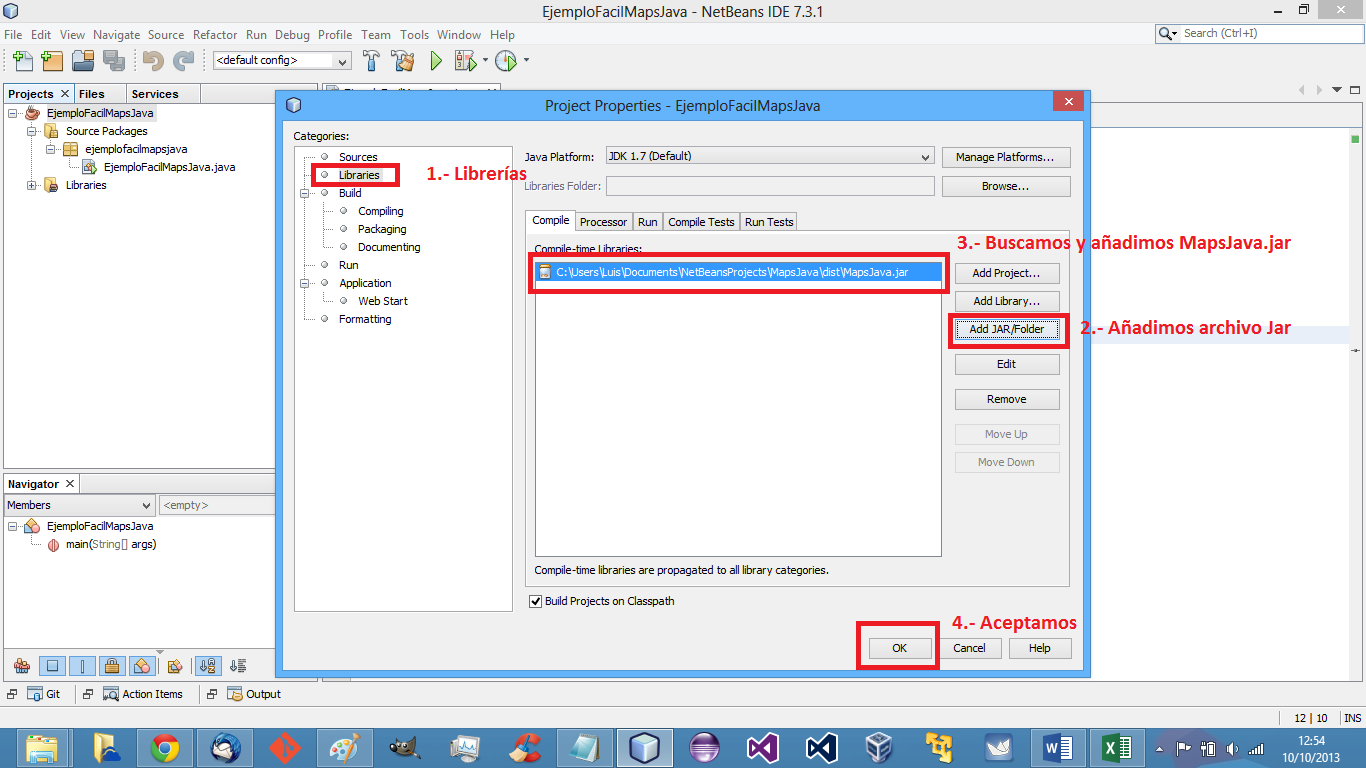Screen dimensions: 1366x768
Task: Click the Undo toolbar icon
Action: point(152,61)
